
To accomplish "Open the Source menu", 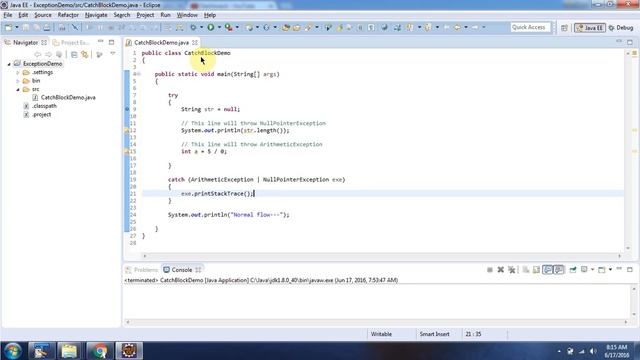I will coord(43,15).
